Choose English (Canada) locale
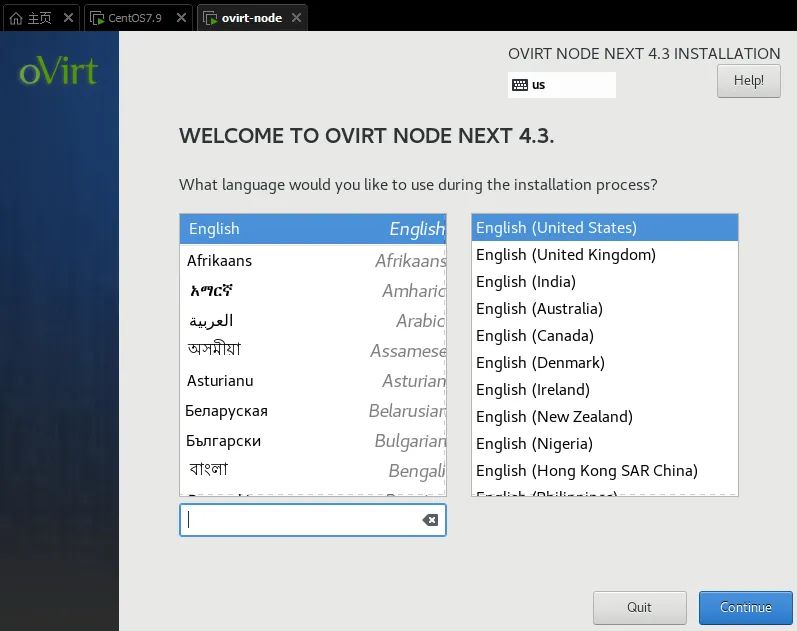 pyautogui.click(x=604, y=336)
